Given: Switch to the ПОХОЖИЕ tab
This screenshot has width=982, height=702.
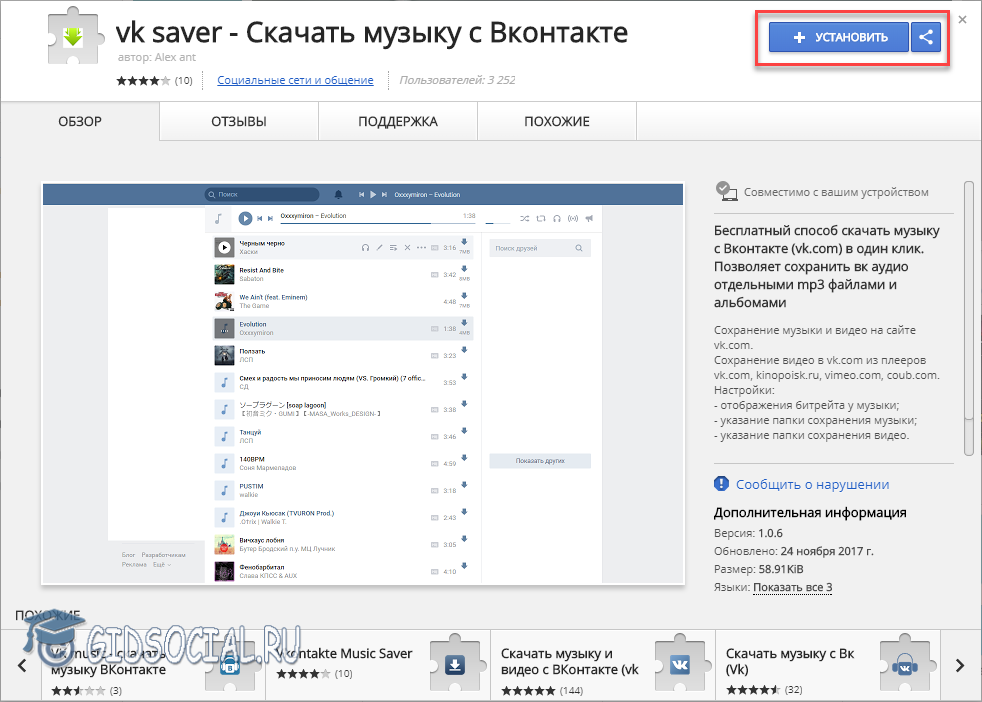Looking at the screenshot, I should [x=556, y=122].
